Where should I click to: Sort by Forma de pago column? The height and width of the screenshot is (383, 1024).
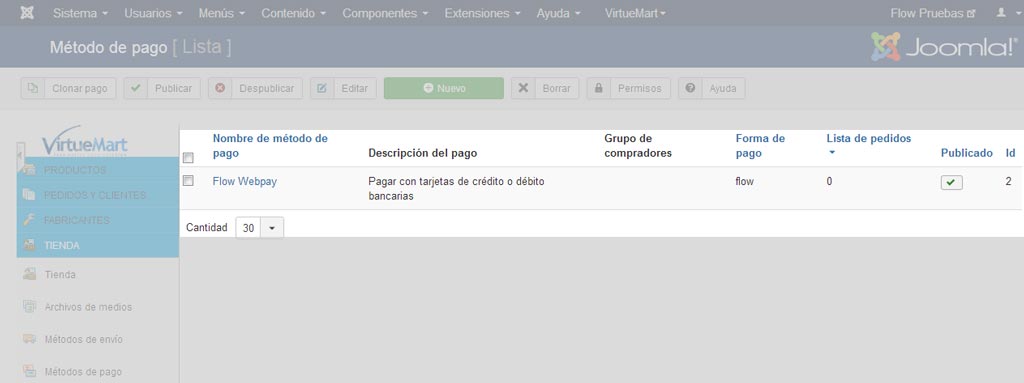point(760,146)
